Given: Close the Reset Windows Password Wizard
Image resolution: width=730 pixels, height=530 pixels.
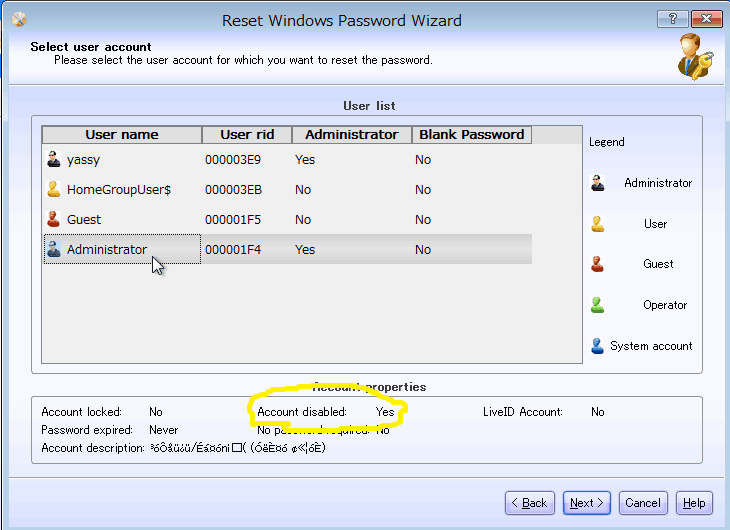Looking at the screenshot, I should pyautogui.click(x=706, y=19).
